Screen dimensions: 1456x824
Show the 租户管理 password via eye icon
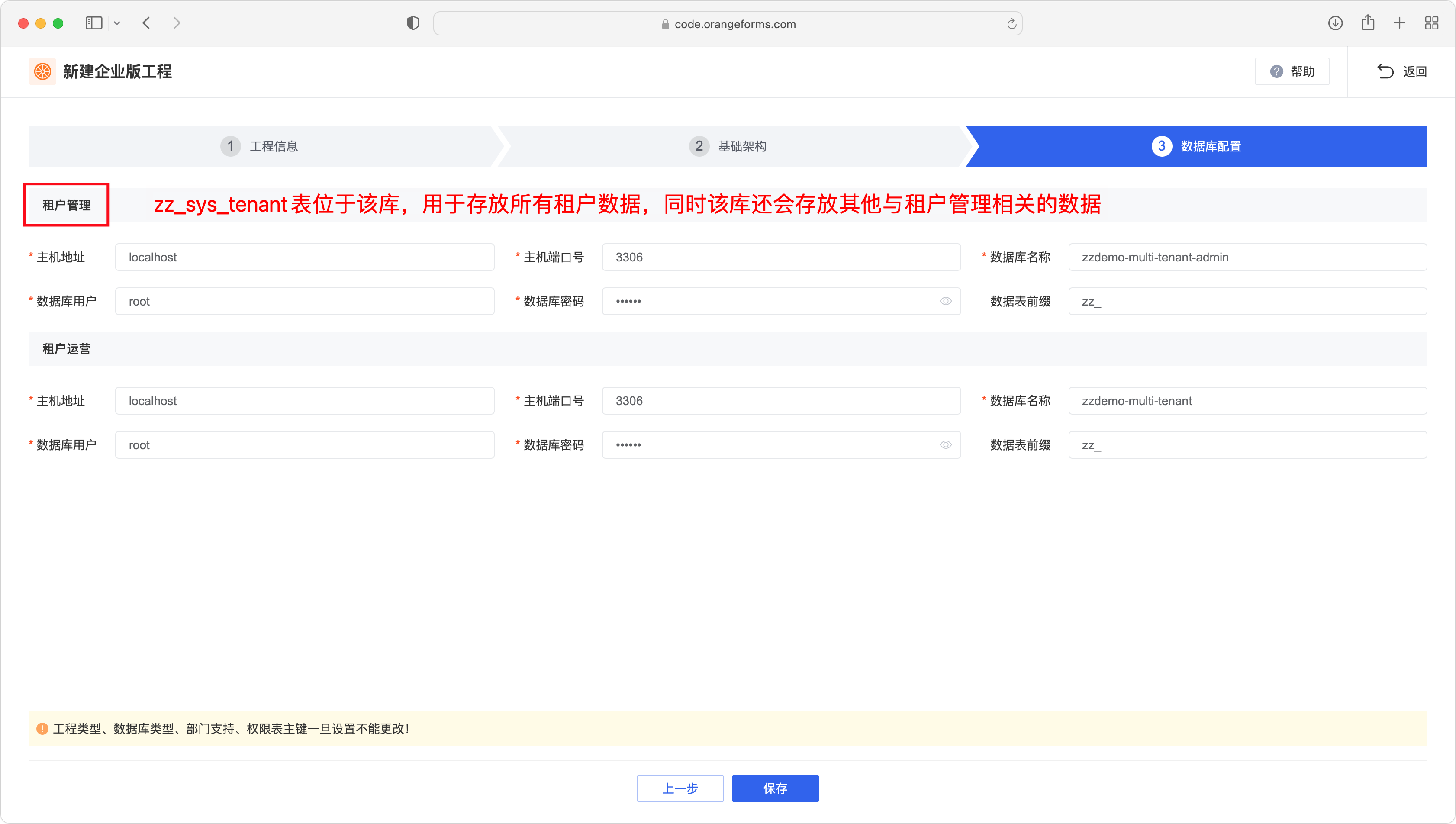coord(946,301)
